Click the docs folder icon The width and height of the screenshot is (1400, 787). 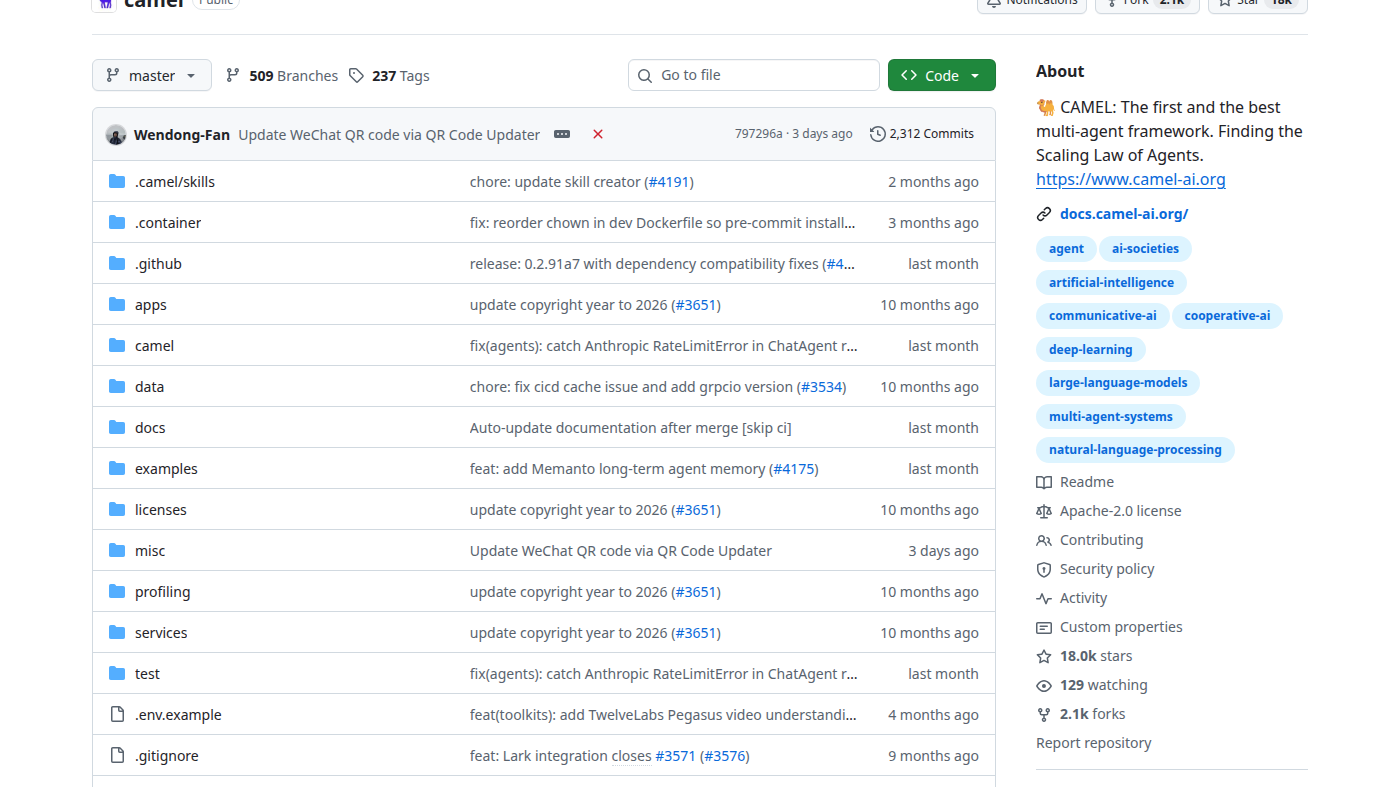click(117, 428)
